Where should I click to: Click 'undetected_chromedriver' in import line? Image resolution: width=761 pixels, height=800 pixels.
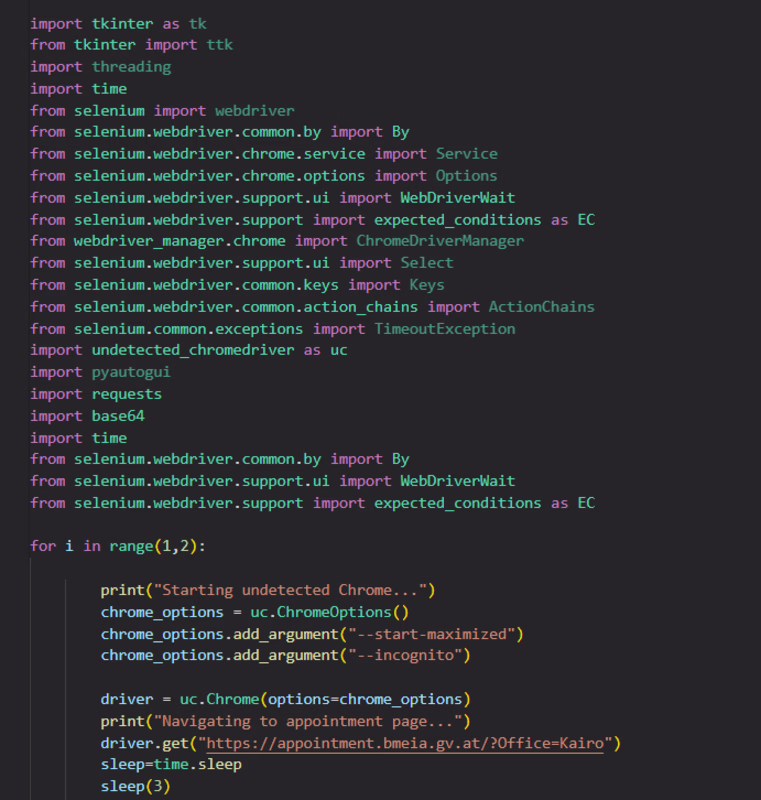[x=193, y=350]
